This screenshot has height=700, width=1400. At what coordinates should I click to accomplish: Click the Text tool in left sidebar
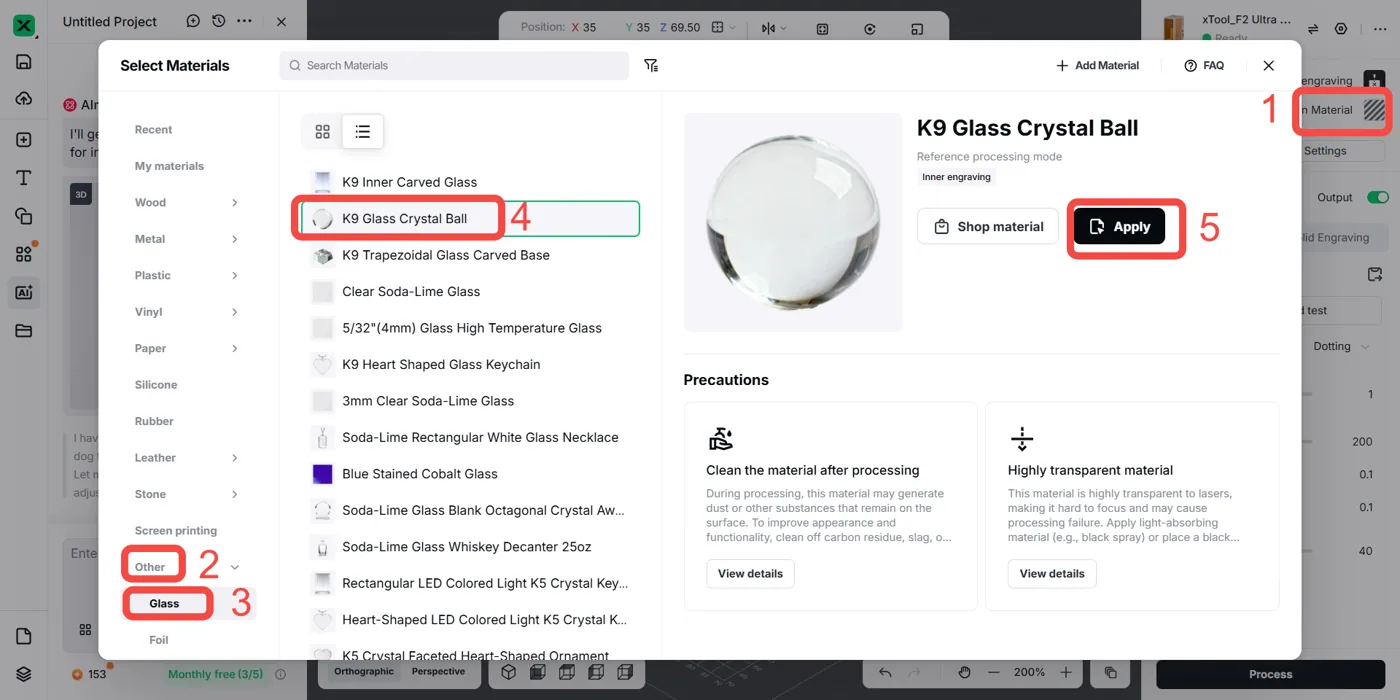coord(24,178)
